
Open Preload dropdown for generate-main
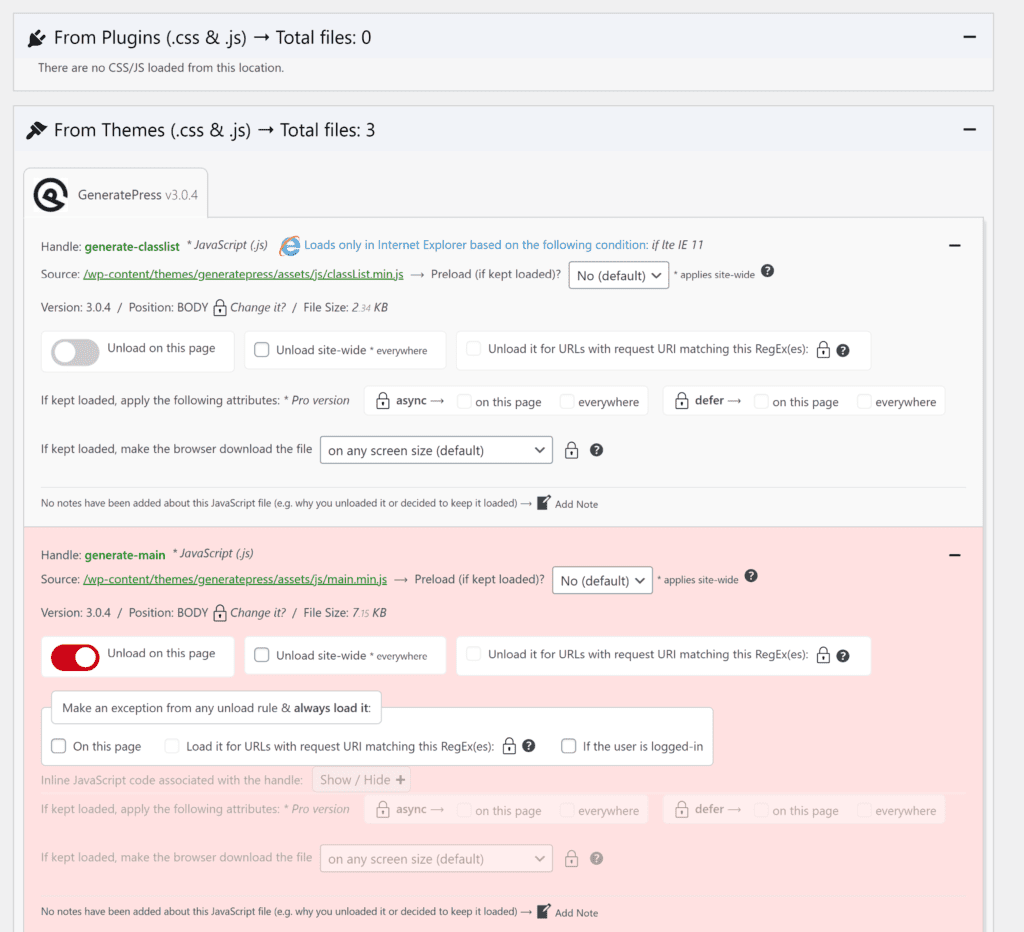pos(602,581)
